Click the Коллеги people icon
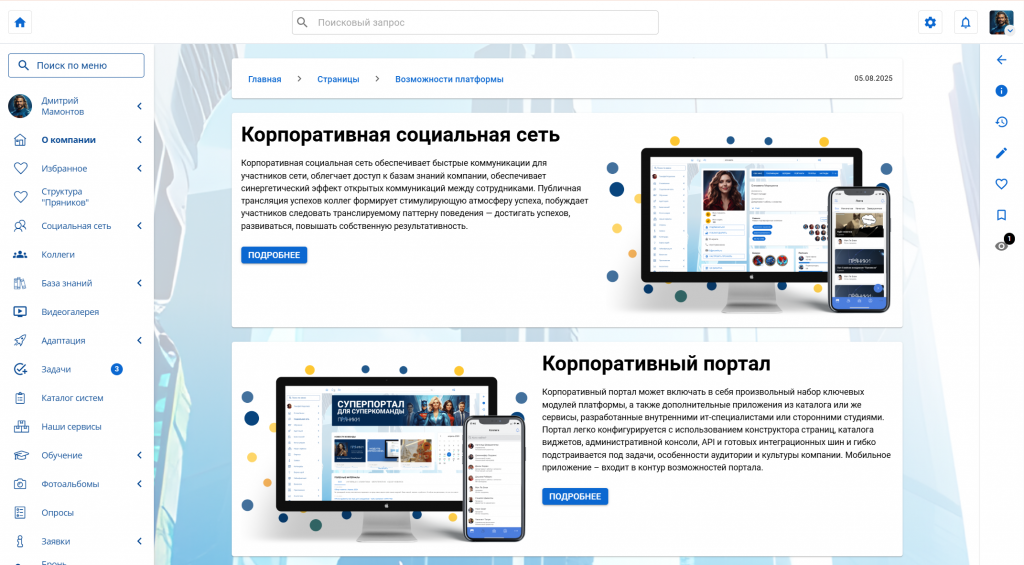 [20, 255]
